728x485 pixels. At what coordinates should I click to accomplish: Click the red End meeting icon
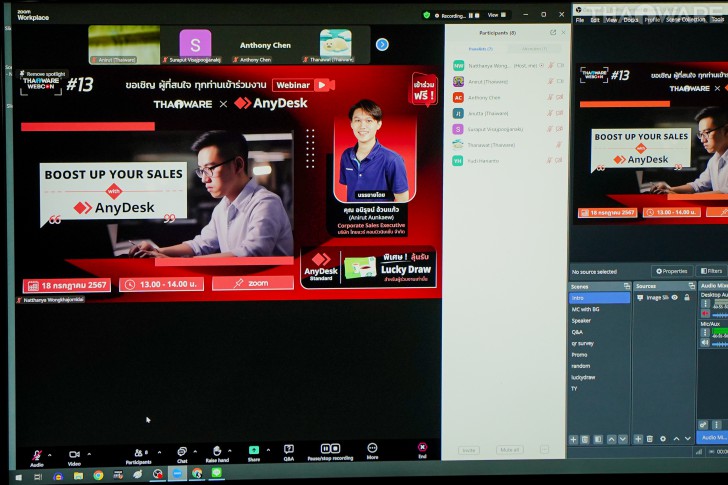point(422,447)
